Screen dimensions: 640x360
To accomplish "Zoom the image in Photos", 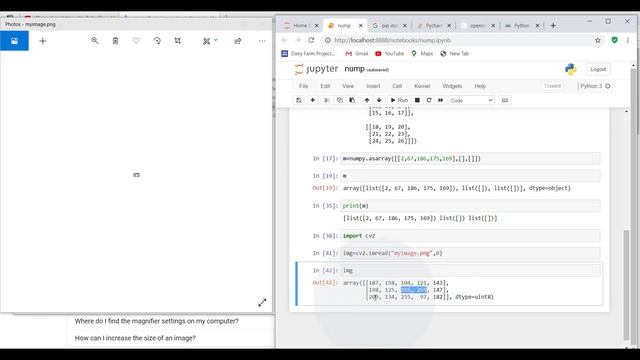I will click(x=95, y=41).
